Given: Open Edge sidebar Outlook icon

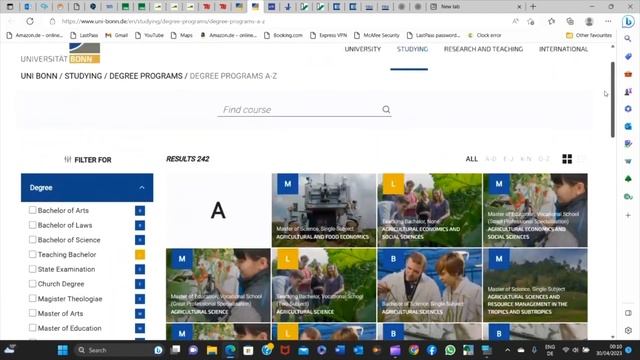Looking at the screenshot, I should pyautogui.click(x=628, y=127).
